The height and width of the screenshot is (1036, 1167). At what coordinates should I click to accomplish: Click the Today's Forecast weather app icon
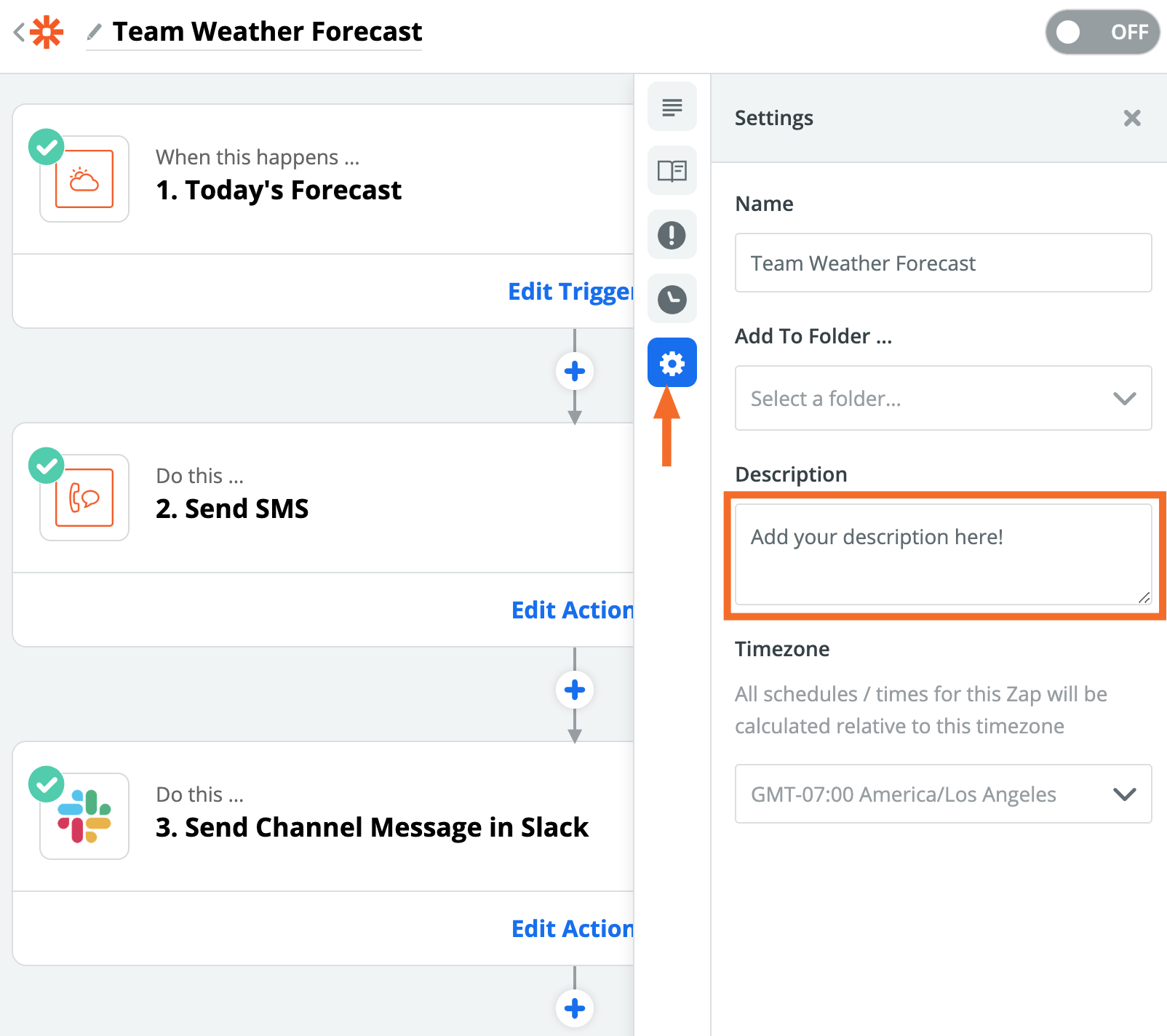84,179
